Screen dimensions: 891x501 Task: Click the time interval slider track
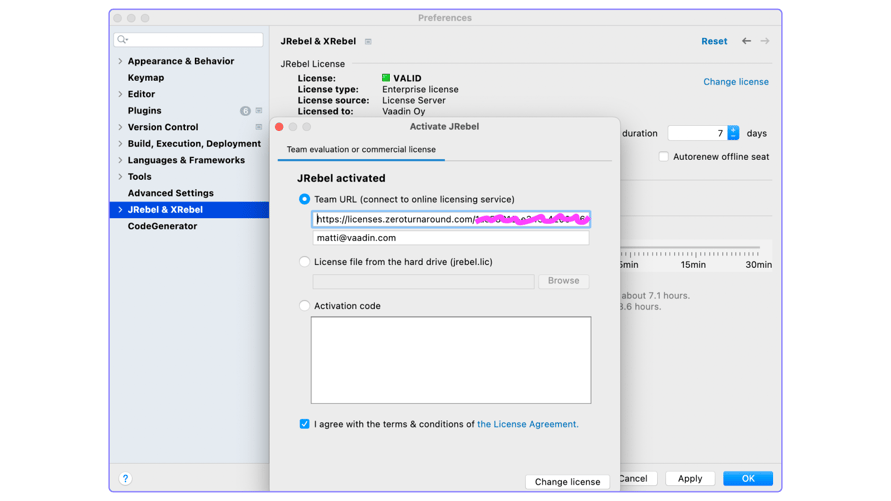coord(690,248)
